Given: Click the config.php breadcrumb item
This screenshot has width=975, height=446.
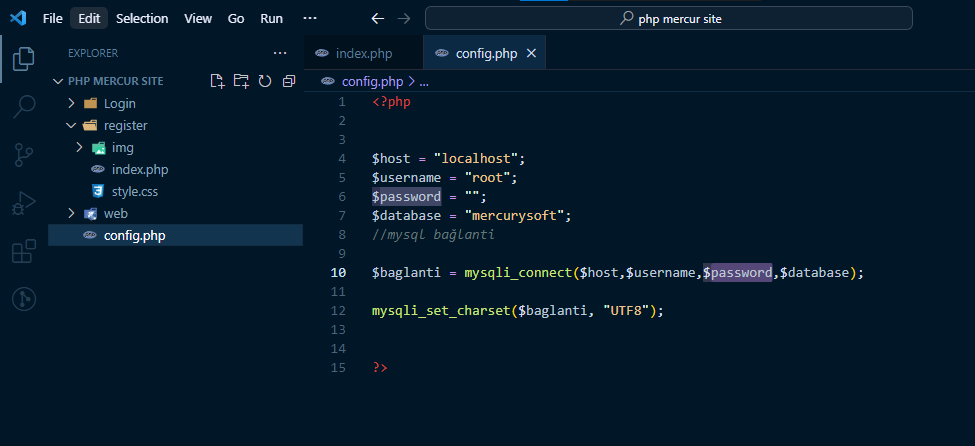Looking at the screenshot, I should pyautogui.click(x=372, y=81).
